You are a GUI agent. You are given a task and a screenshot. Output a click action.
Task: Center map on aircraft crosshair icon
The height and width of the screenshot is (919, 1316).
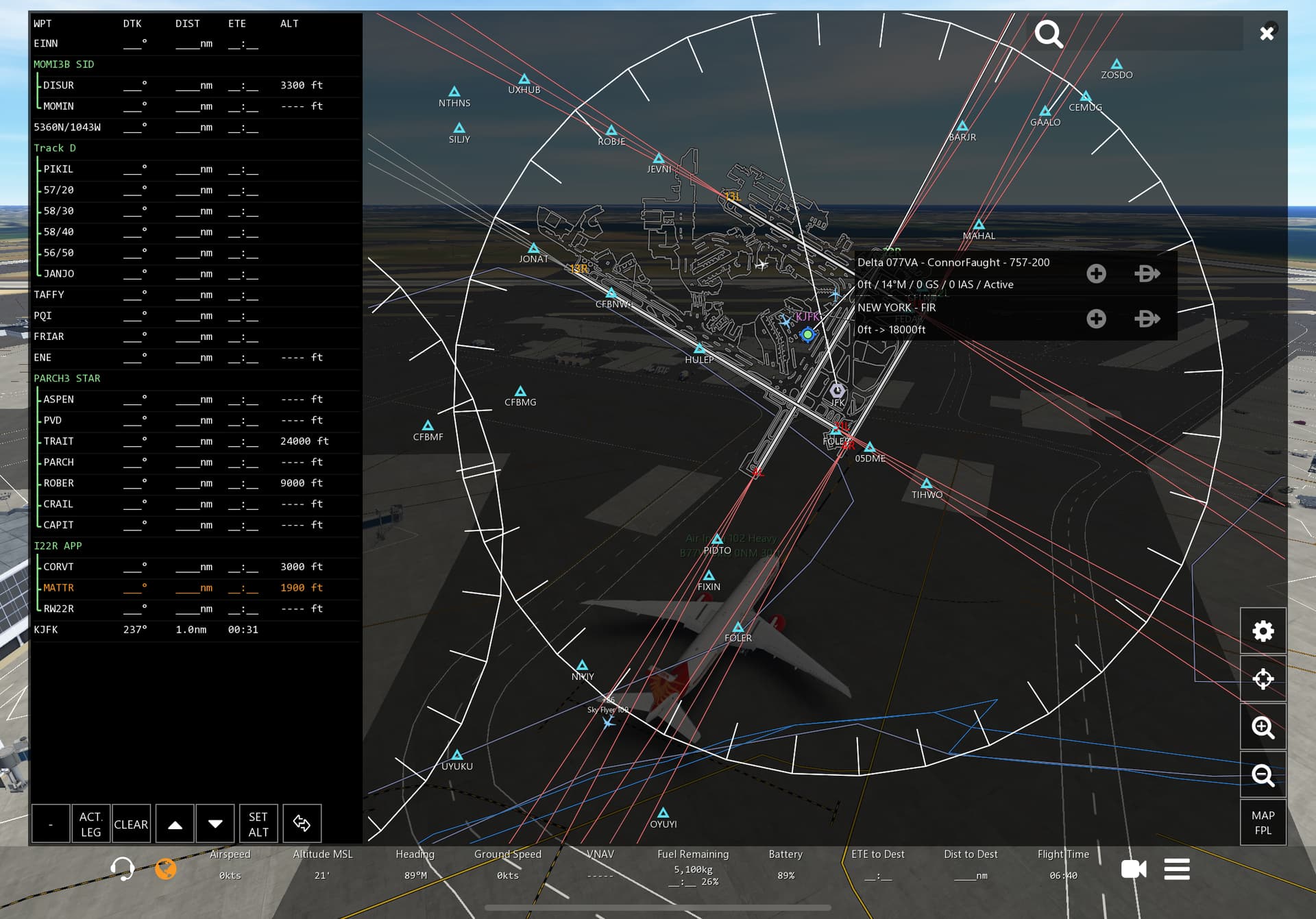[1263, 678]
